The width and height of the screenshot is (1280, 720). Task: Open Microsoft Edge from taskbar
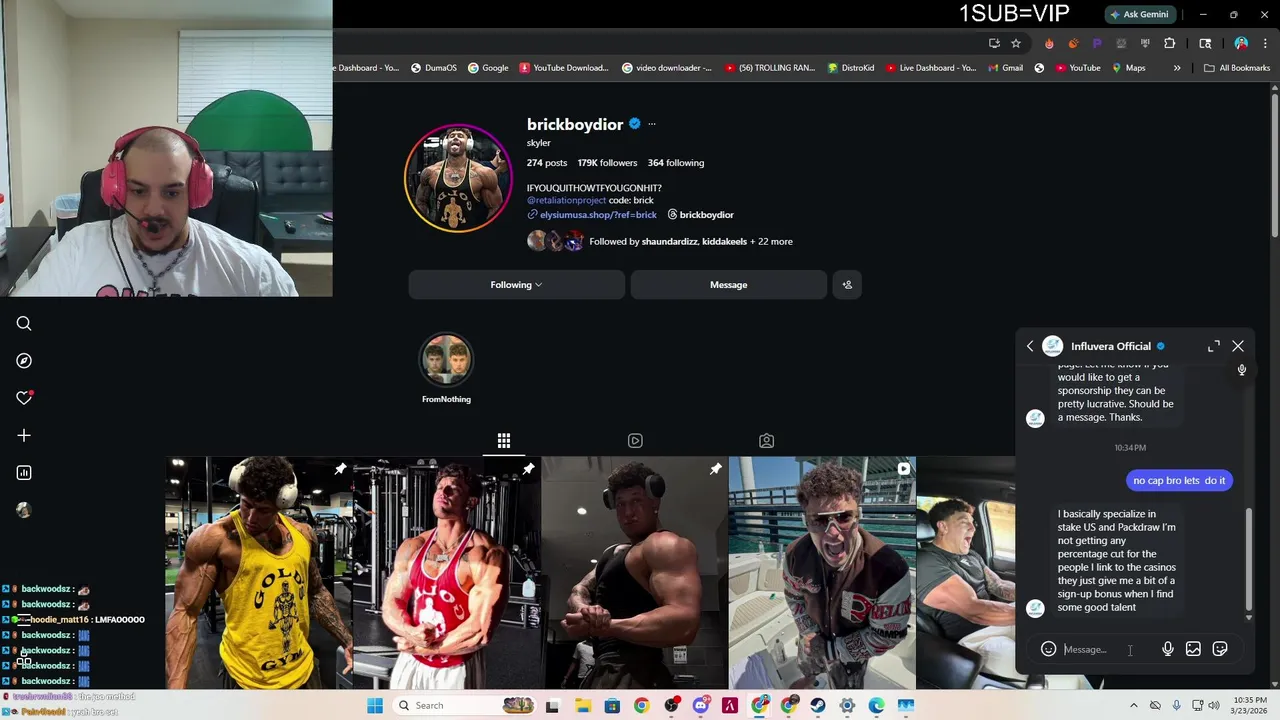tap(876, 706)
